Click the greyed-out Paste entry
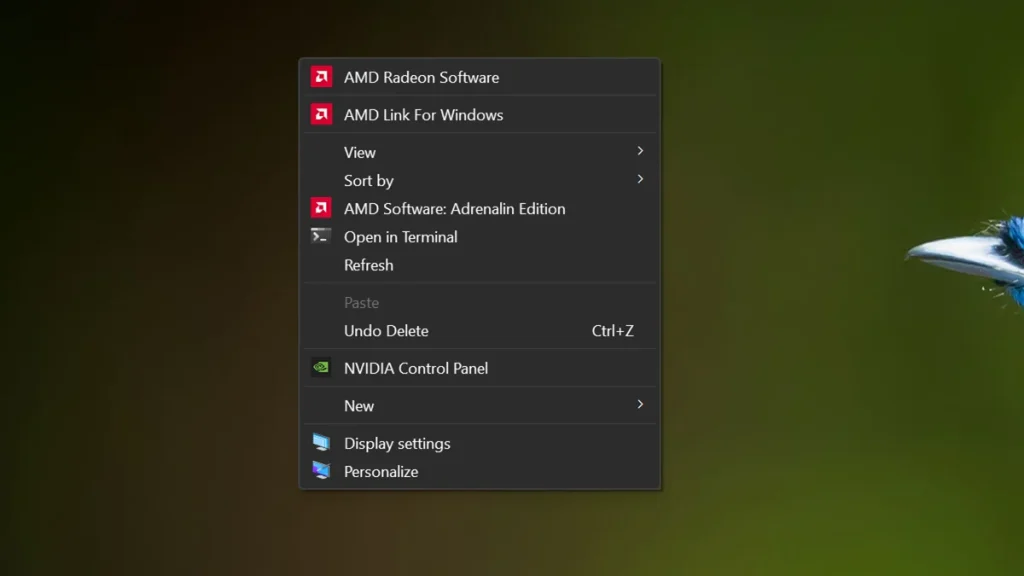This screenshot has height=576, width=1024. [479, 302]
